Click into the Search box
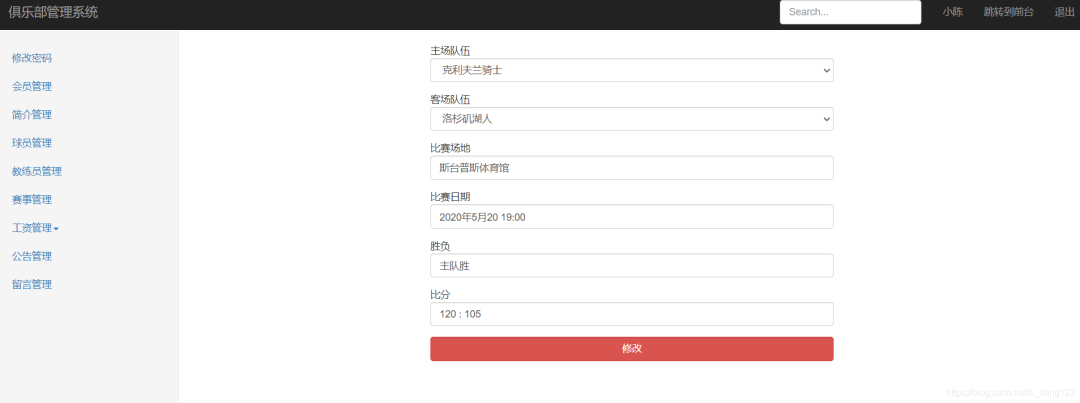Screen dimensions: 1080x403 click(x=850, y=12)
